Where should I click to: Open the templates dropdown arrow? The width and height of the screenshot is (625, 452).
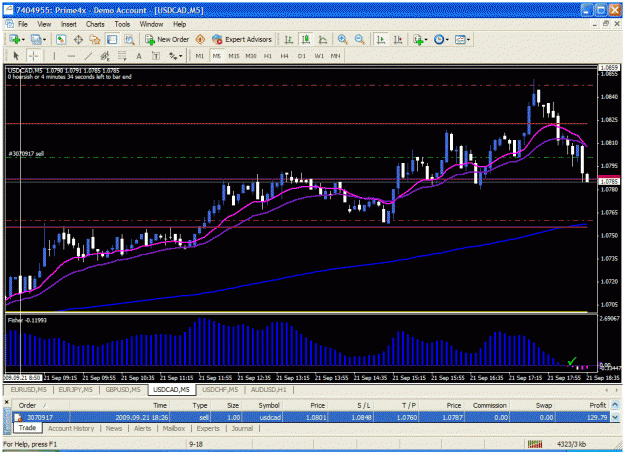tap(468, 39)
